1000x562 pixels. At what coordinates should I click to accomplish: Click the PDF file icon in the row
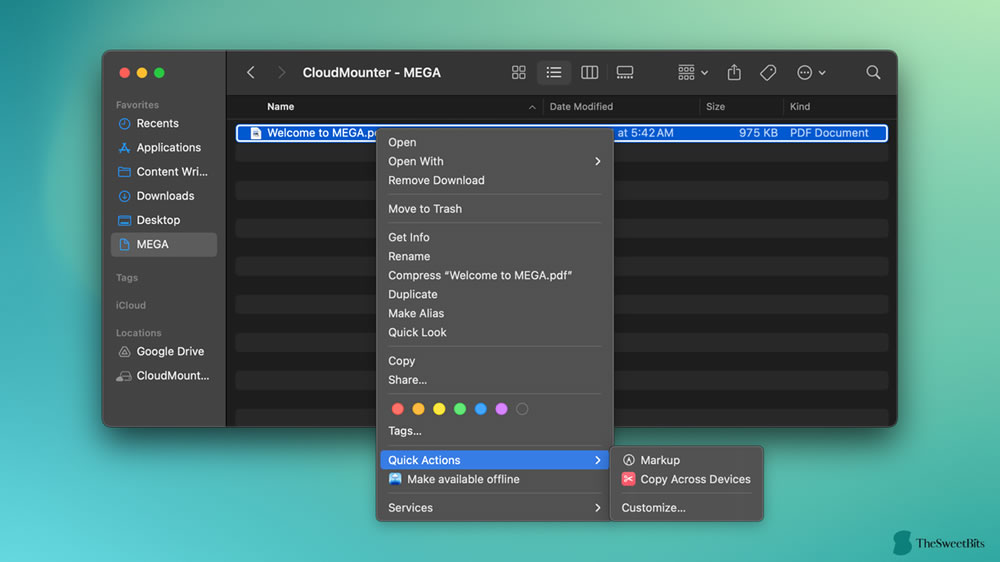256,133
